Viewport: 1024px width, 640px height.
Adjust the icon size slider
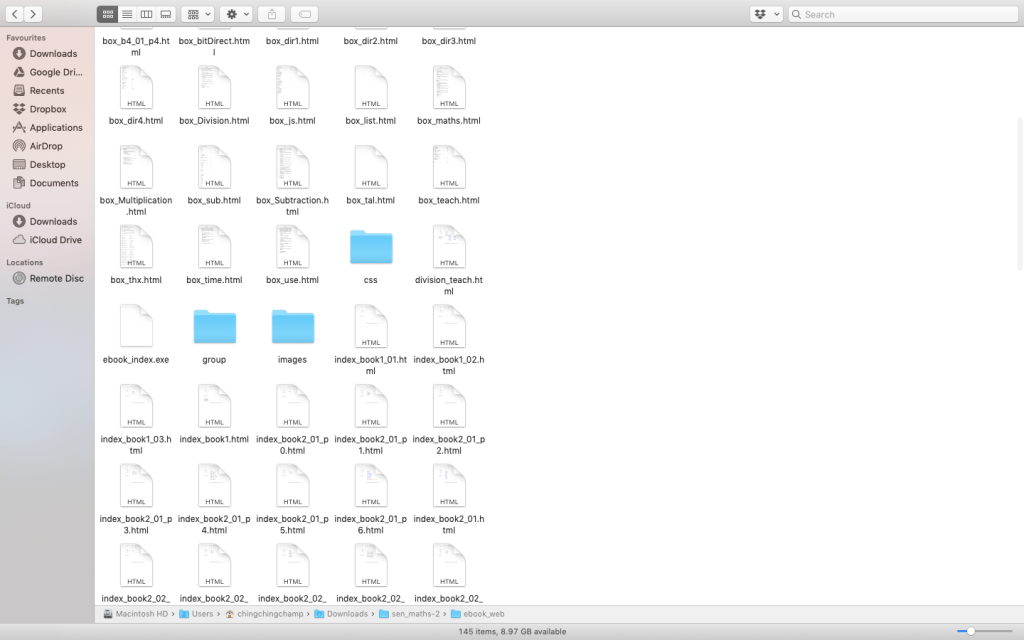click(x=970, y=631)
